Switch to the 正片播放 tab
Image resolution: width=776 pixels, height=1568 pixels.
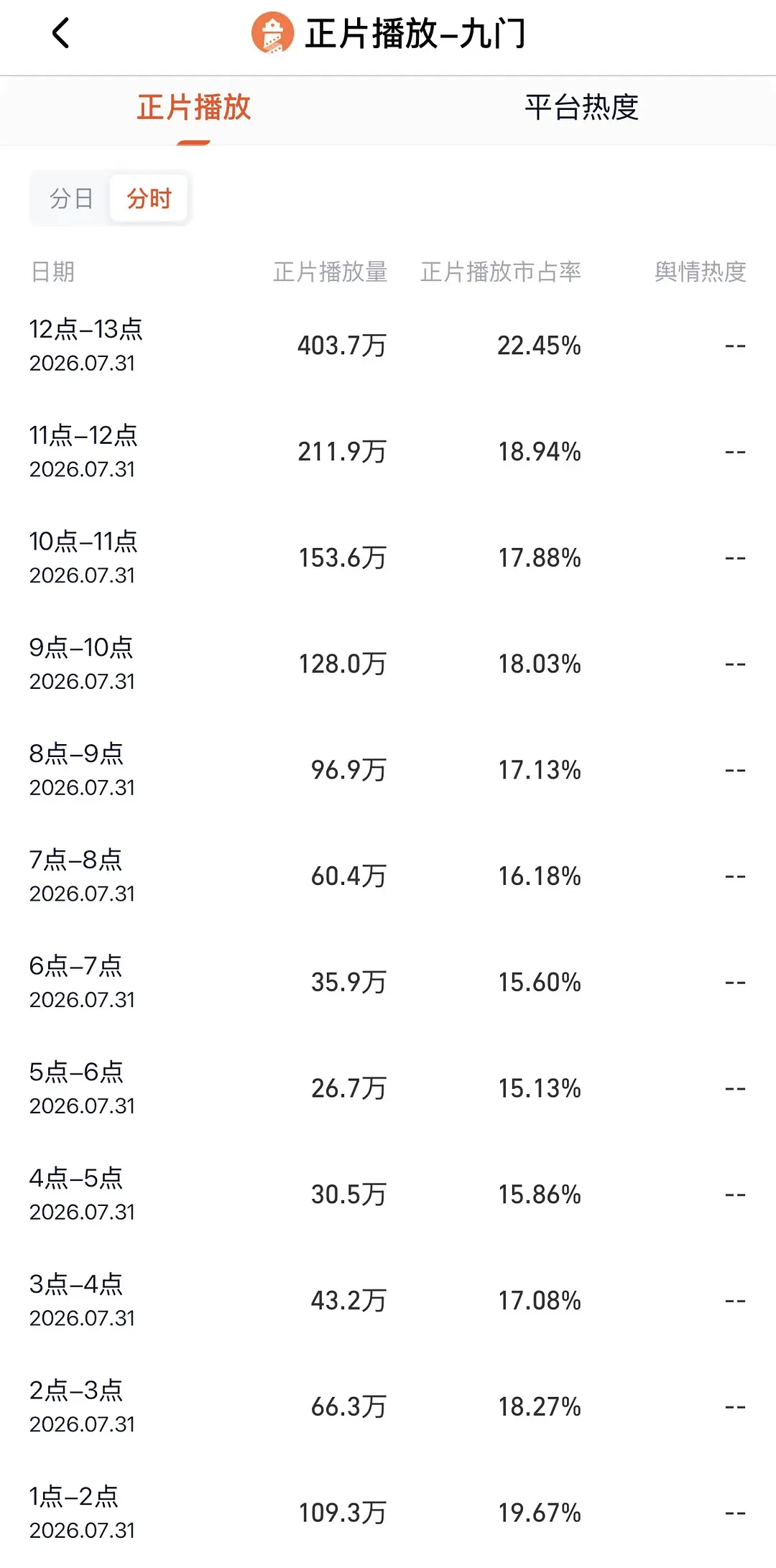pyautogui.click(x=194, y=108)
